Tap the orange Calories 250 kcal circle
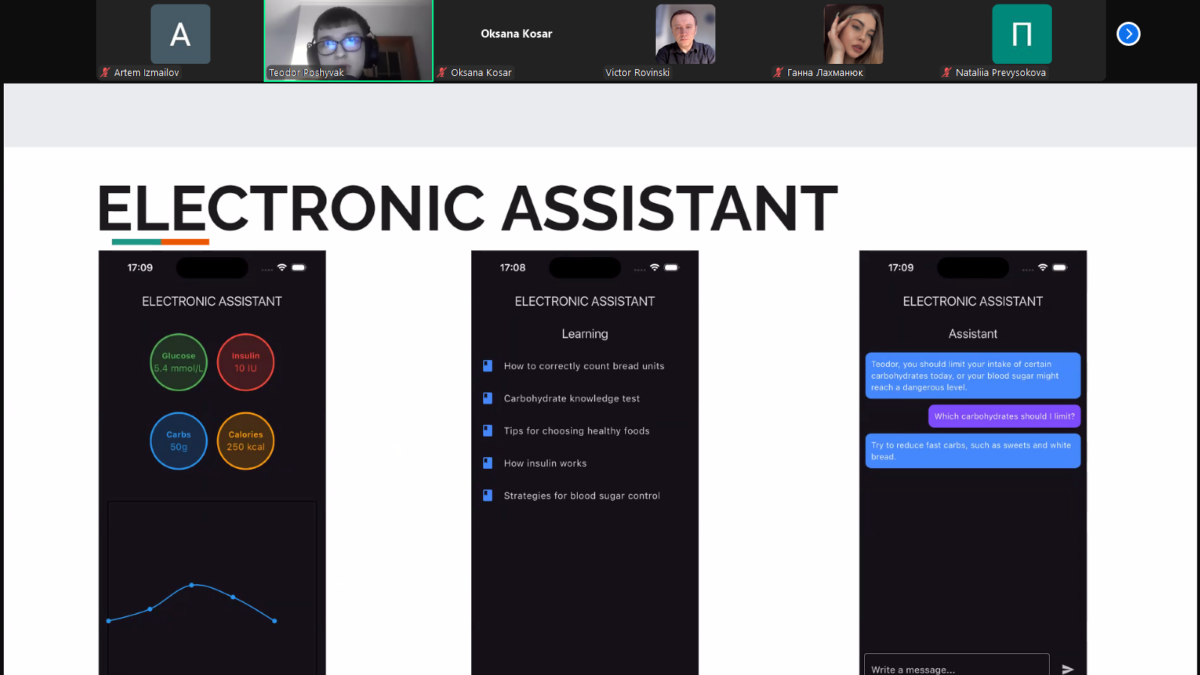 coord(245,441)
